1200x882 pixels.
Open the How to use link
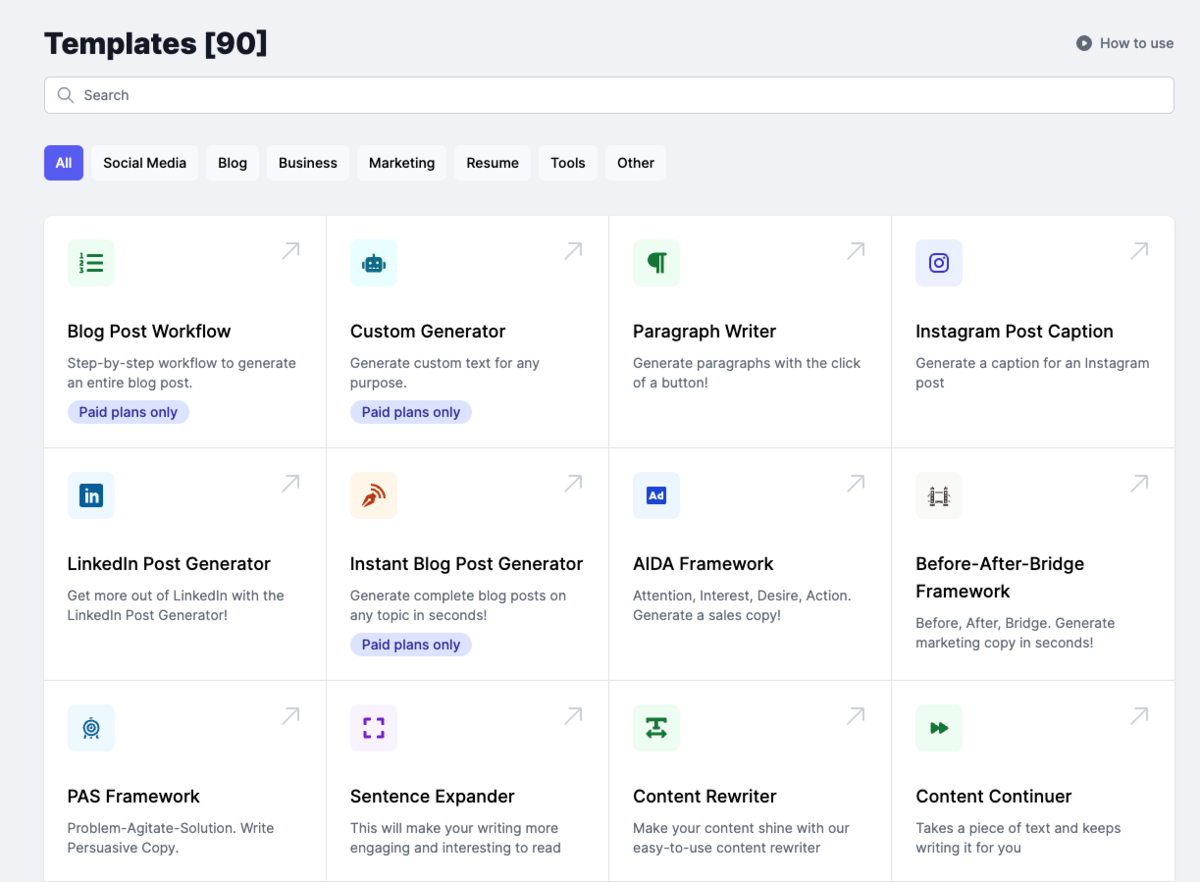click(1125, 43)
